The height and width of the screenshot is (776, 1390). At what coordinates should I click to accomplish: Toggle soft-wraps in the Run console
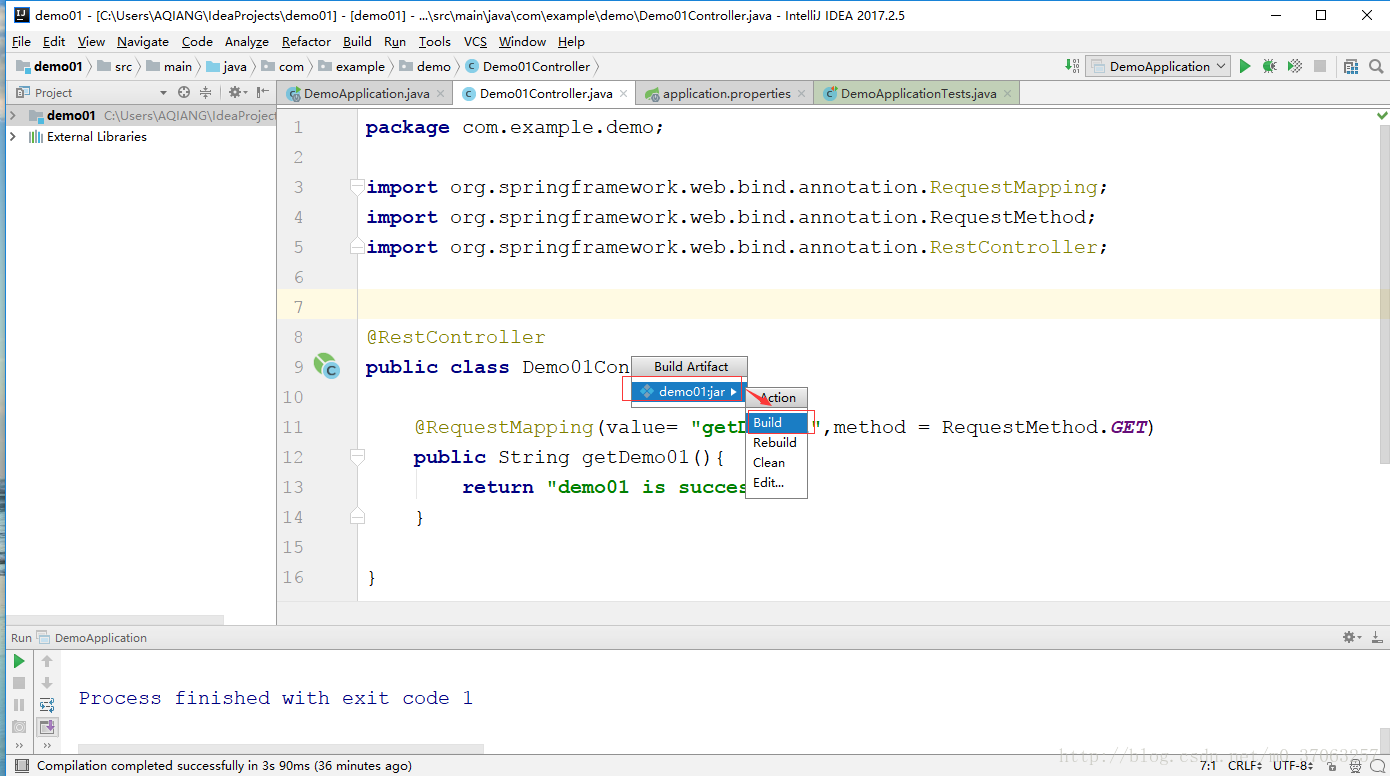[47, 705]
